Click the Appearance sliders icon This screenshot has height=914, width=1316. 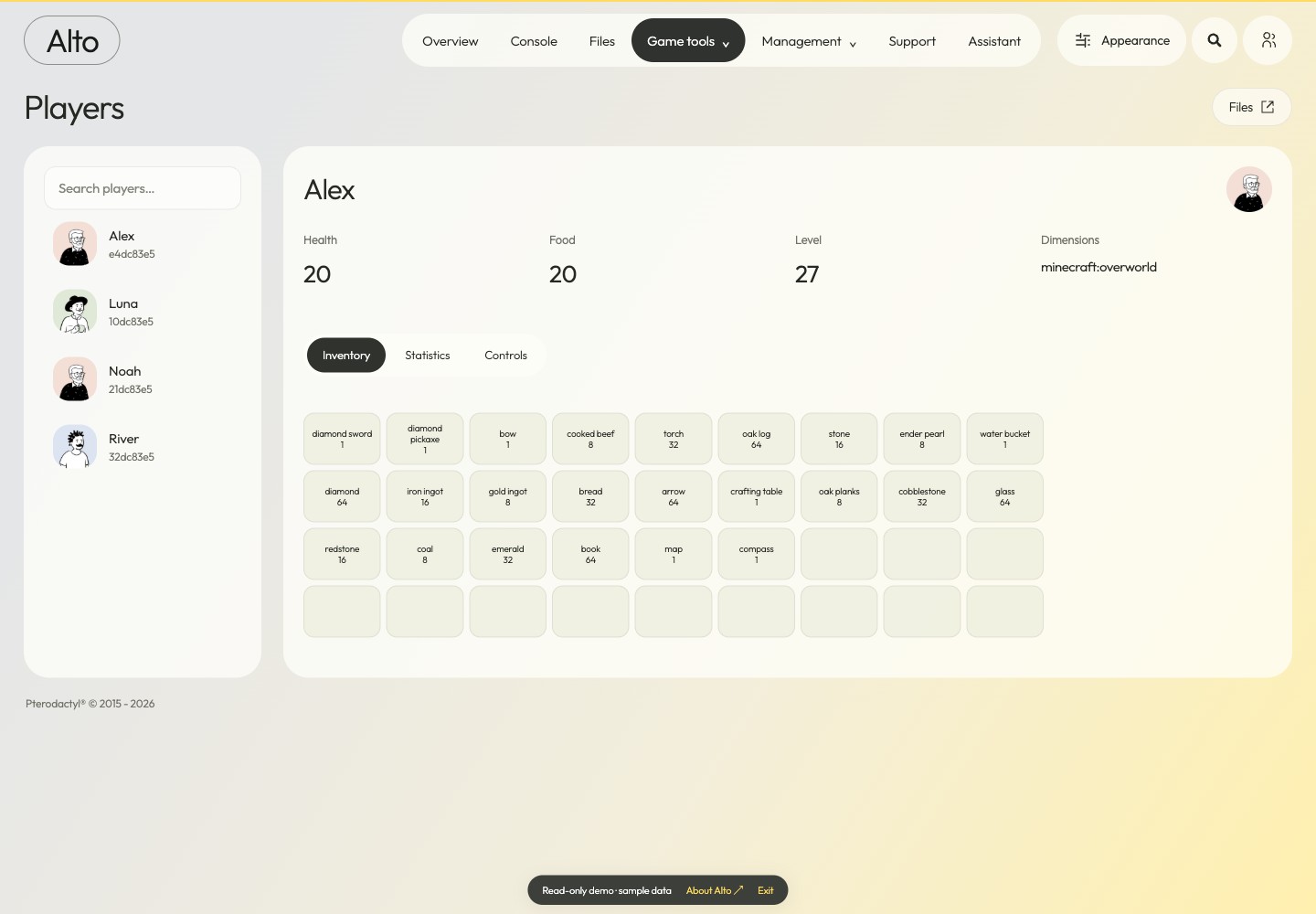1083,40
